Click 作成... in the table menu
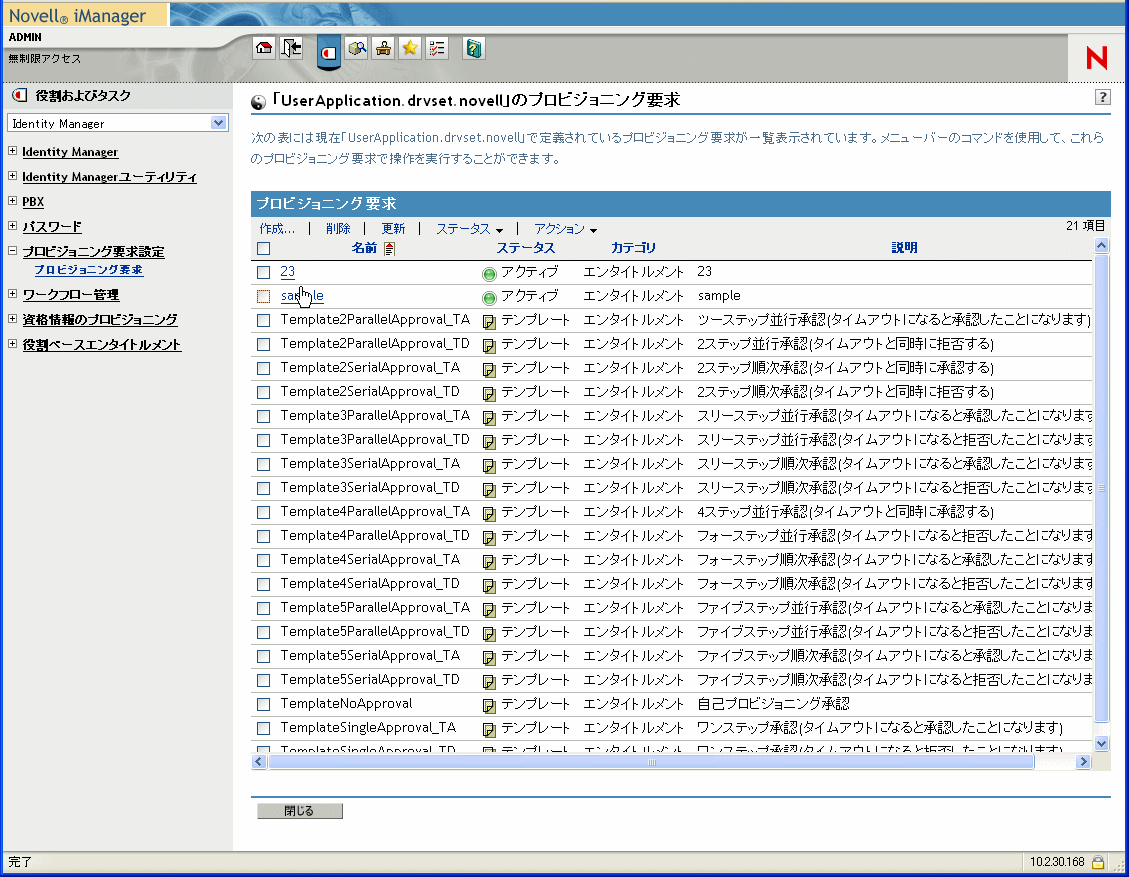The width and height of the screenshot is (1129, 877). point(277,228)
